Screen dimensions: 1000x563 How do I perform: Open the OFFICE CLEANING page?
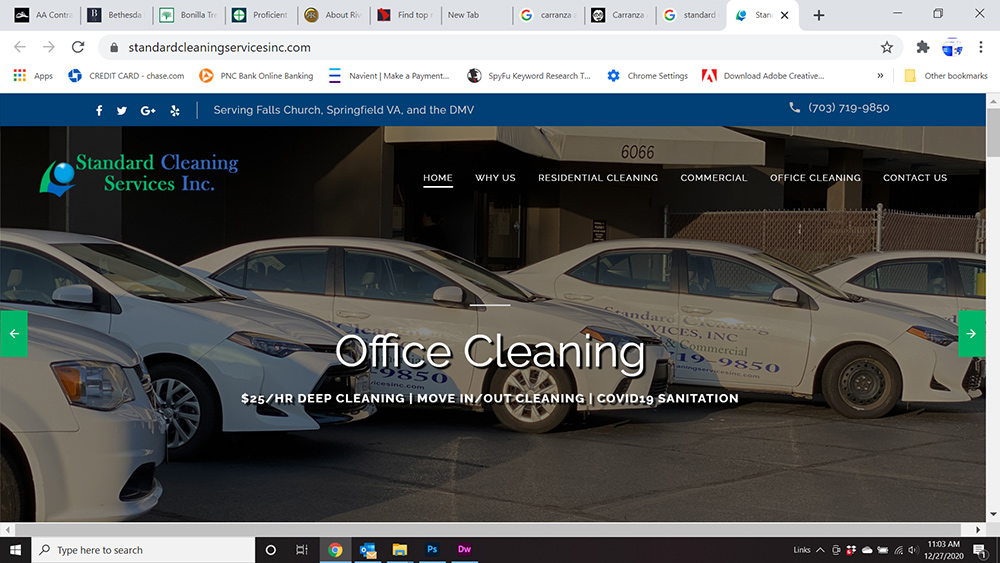815,178
